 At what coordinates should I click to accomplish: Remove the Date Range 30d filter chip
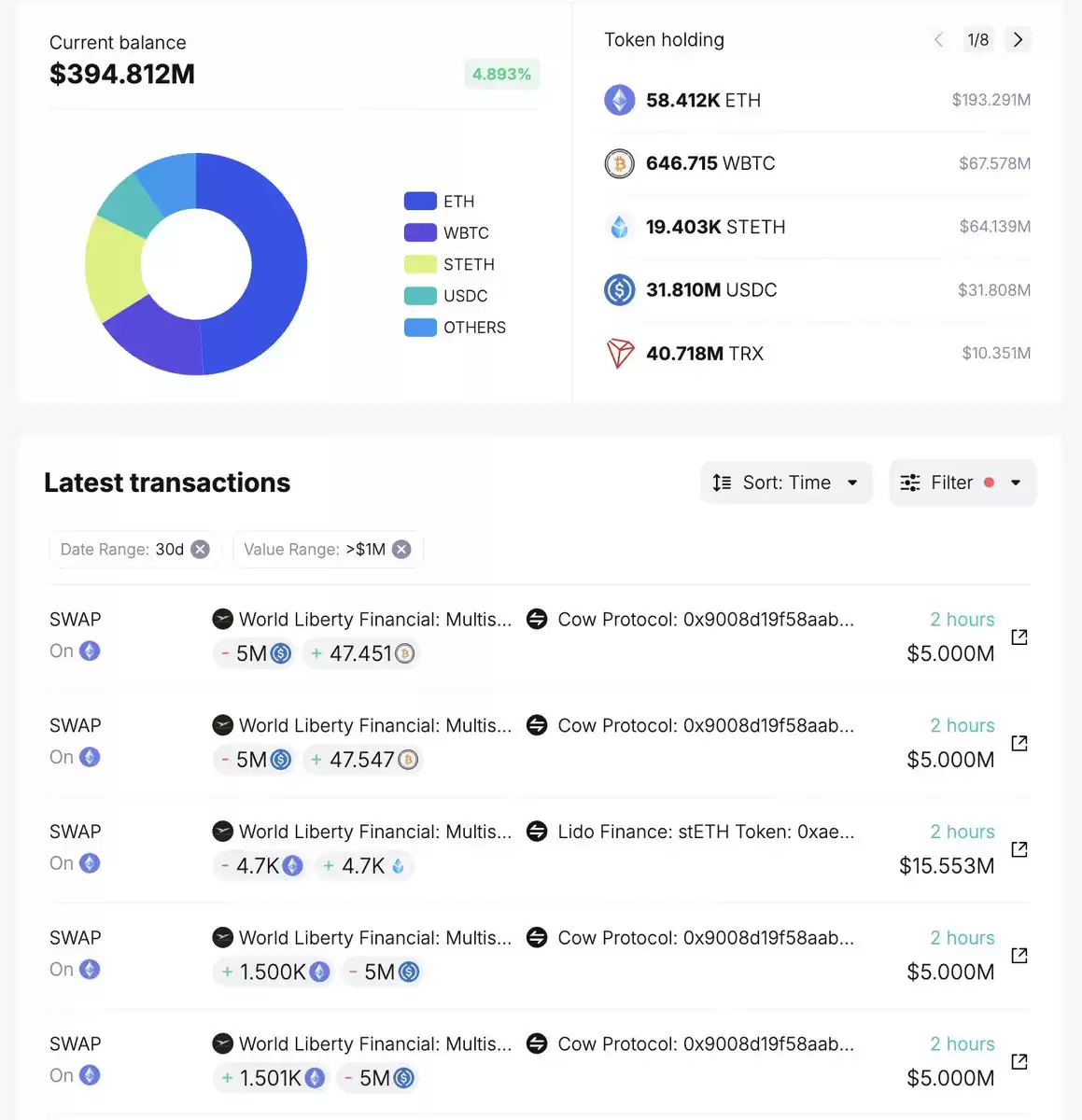point(200,550)
